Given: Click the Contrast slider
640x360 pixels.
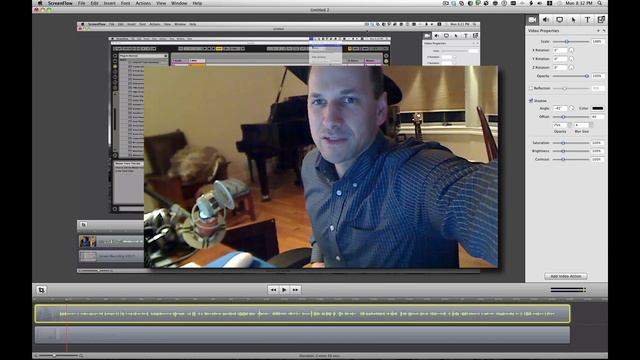Looking at the screenshot, I should (x=571, y=159).
